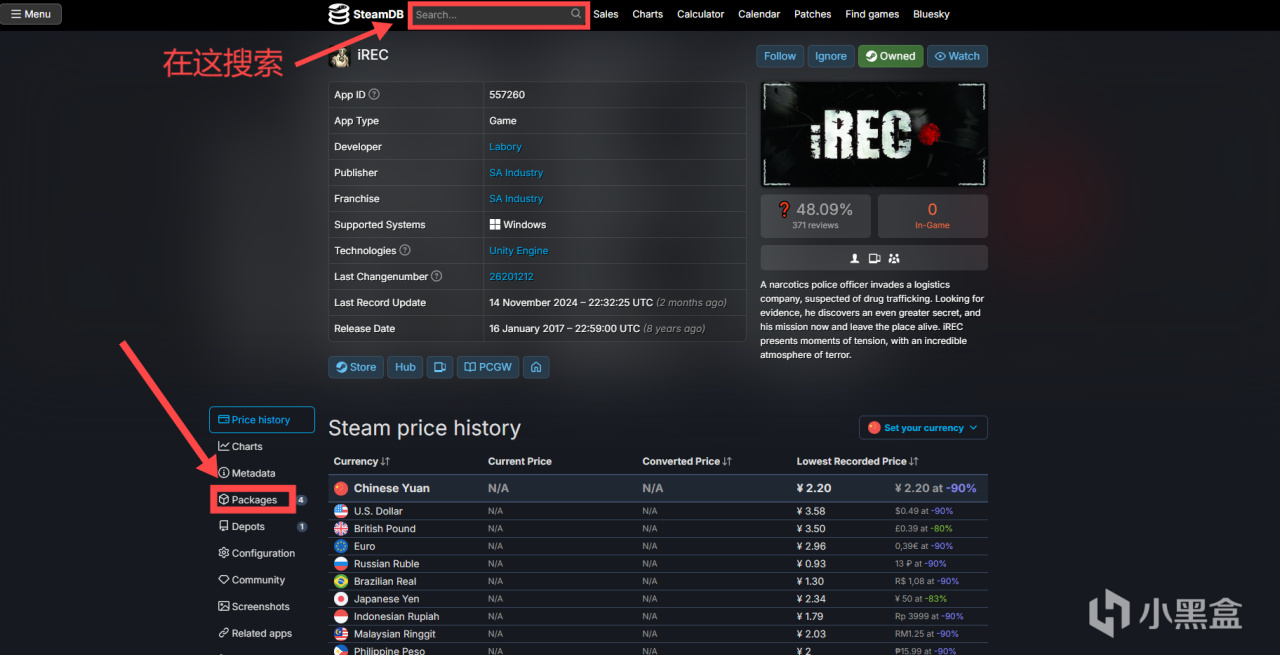The height and width of the screenshot is (655, 1280).
Task: Open the 48.09% reviews box
Action: [x=815, y=216]
